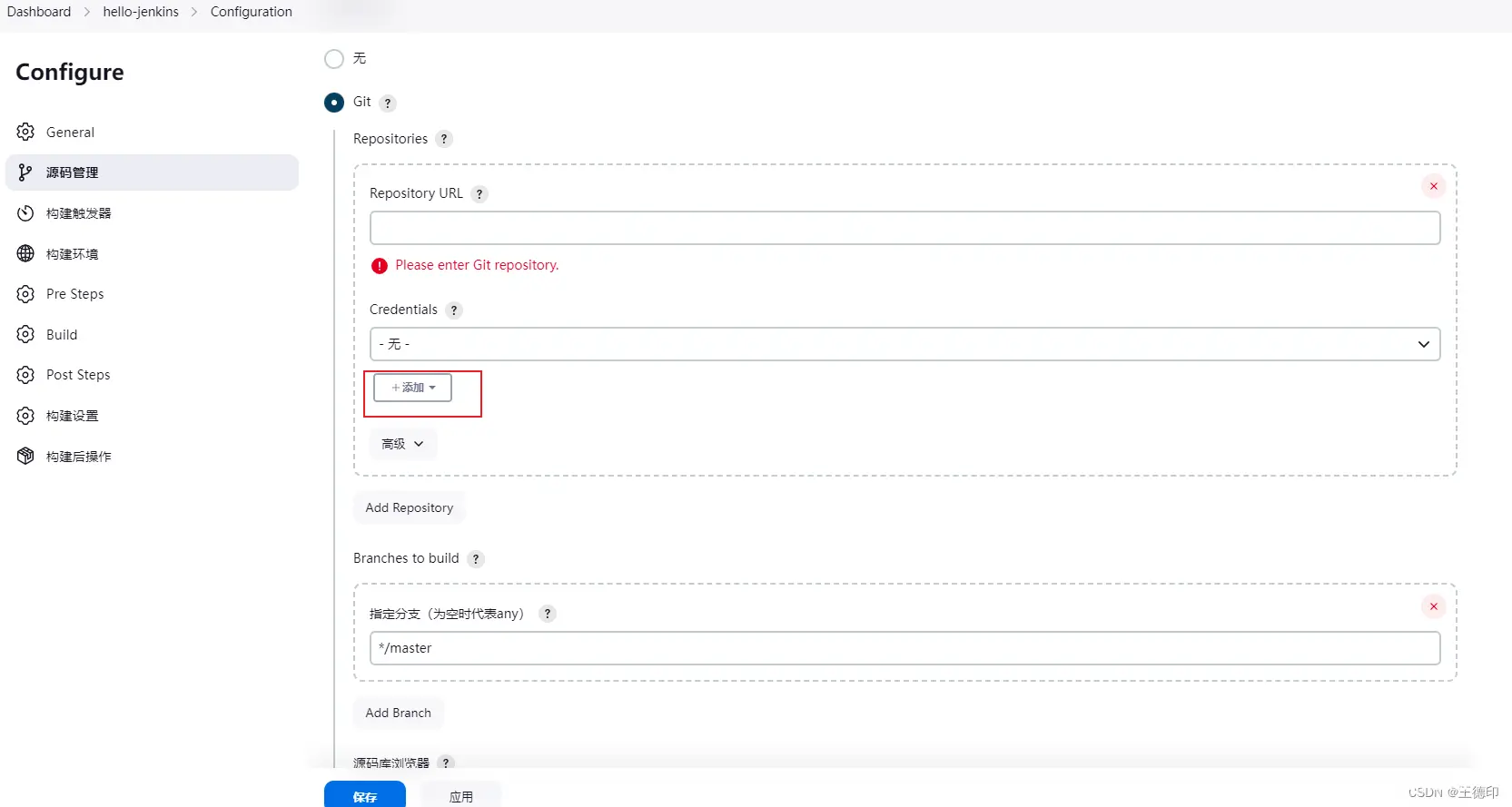This screenshot has height=807, width=1512.
Task: Open help for Git option
Action: tap(388, 103)
